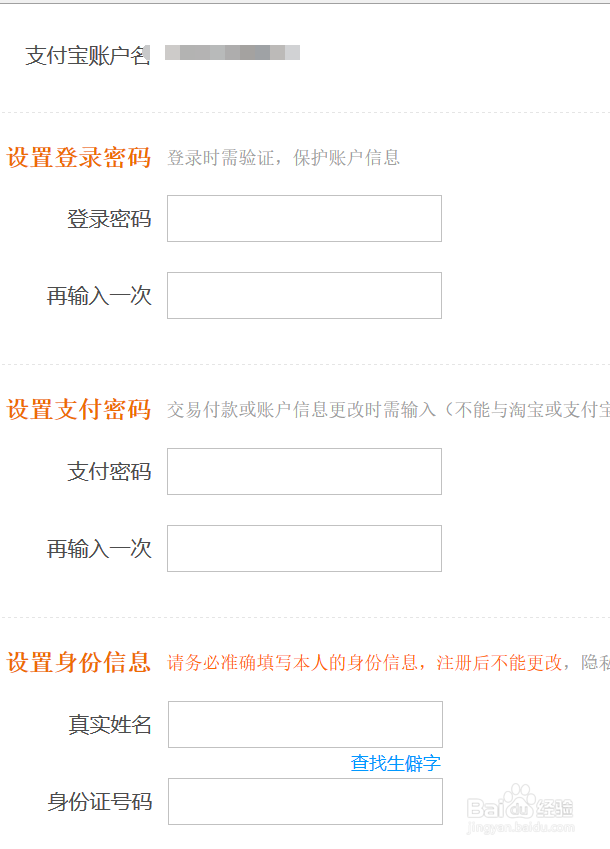Click the 身份证号码 field label

(100, 802)
